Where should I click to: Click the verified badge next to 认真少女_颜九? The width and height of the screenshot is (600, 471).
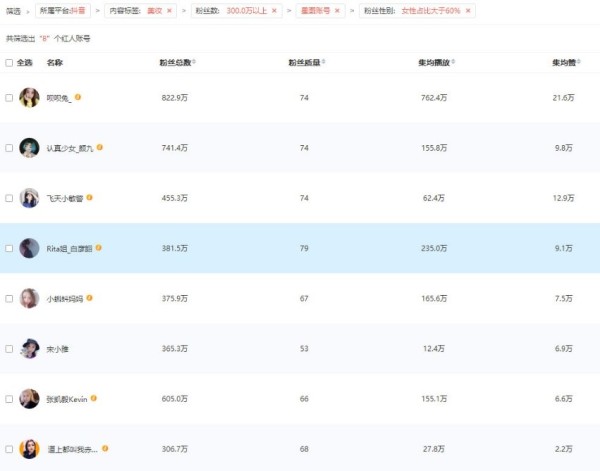[100, 147]
